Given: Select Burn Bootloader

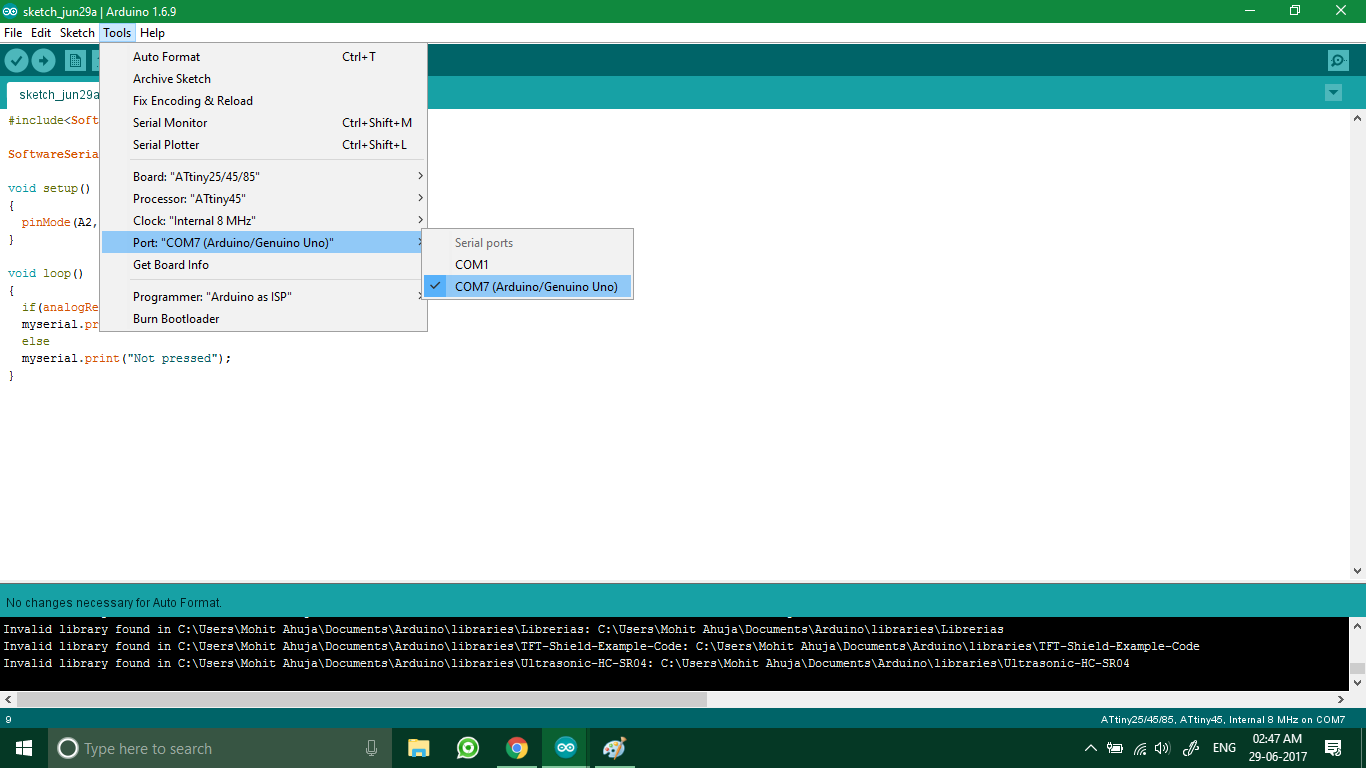Looking at the screenshot, I should [264, 319].
